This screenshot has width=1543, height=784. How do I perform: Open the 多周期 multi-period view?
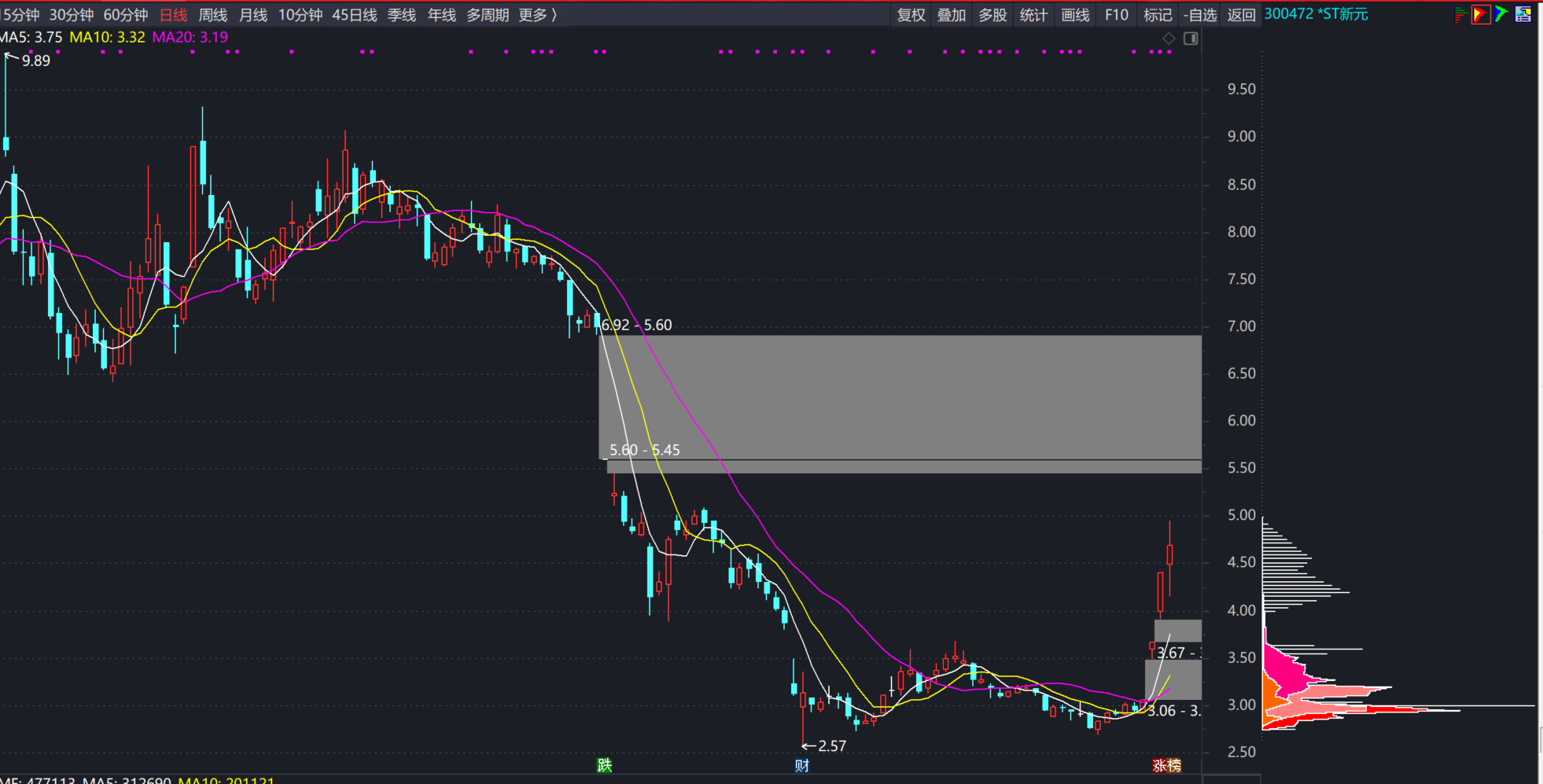488,15
